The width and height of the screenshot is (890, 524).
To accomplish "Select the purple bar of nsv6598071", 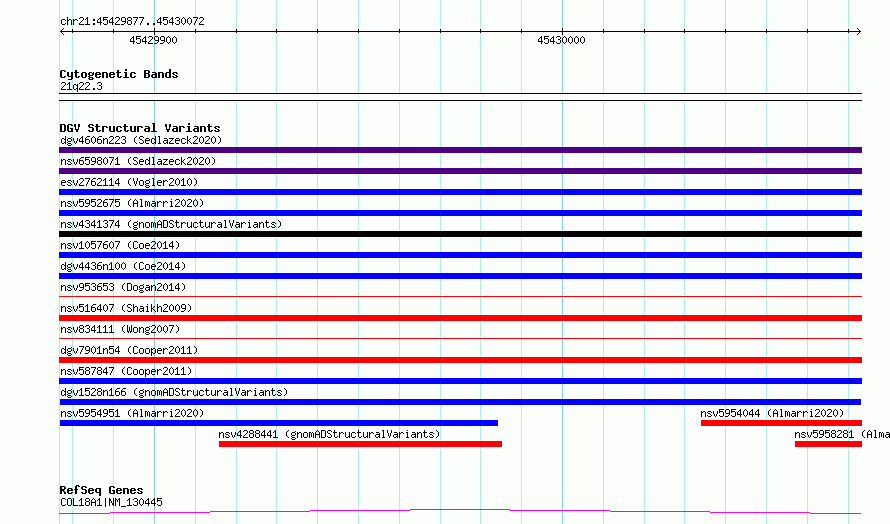I will 460,171.
